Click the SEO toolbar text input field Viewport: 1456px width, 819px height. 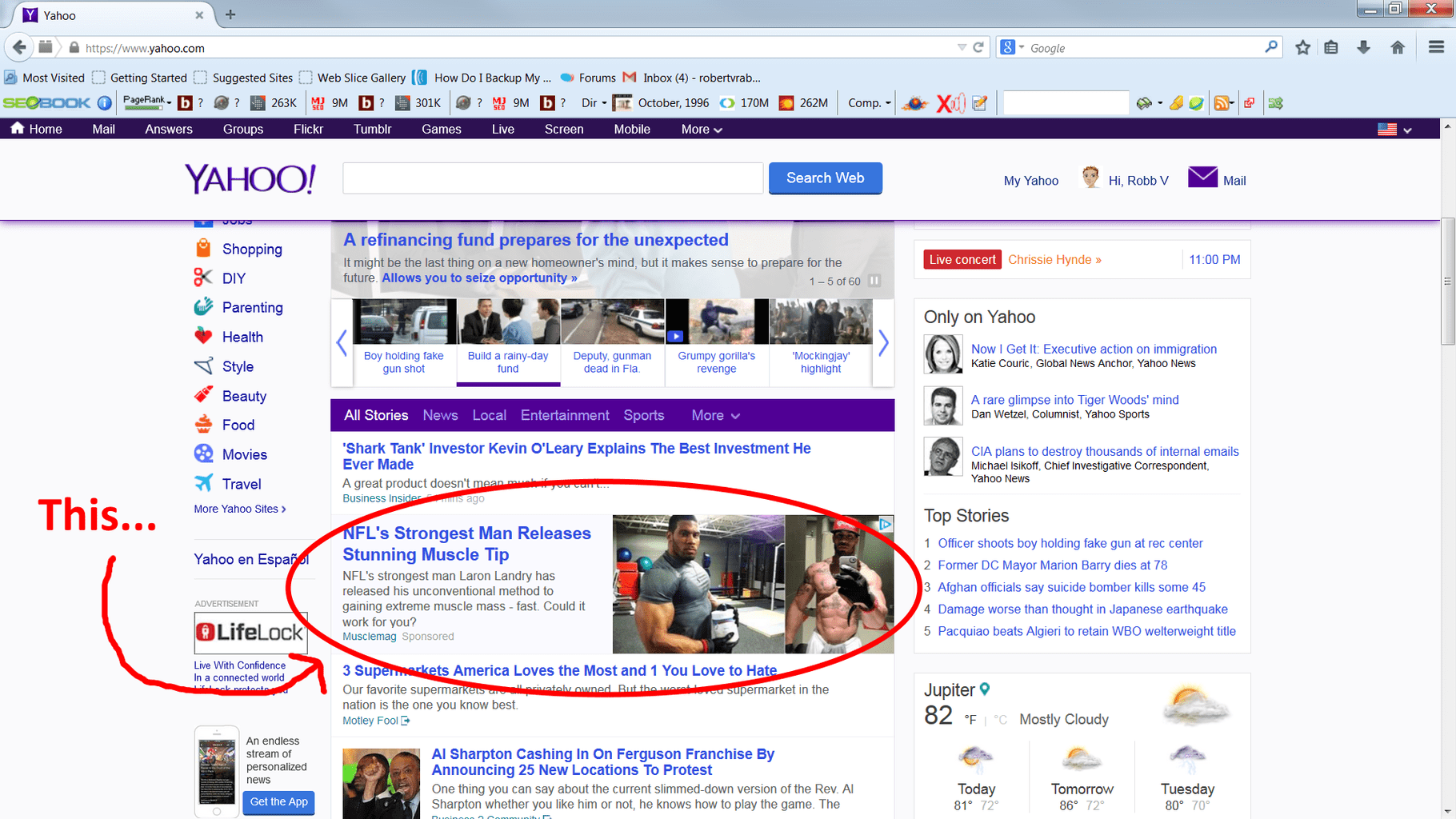pos(1066,102)
